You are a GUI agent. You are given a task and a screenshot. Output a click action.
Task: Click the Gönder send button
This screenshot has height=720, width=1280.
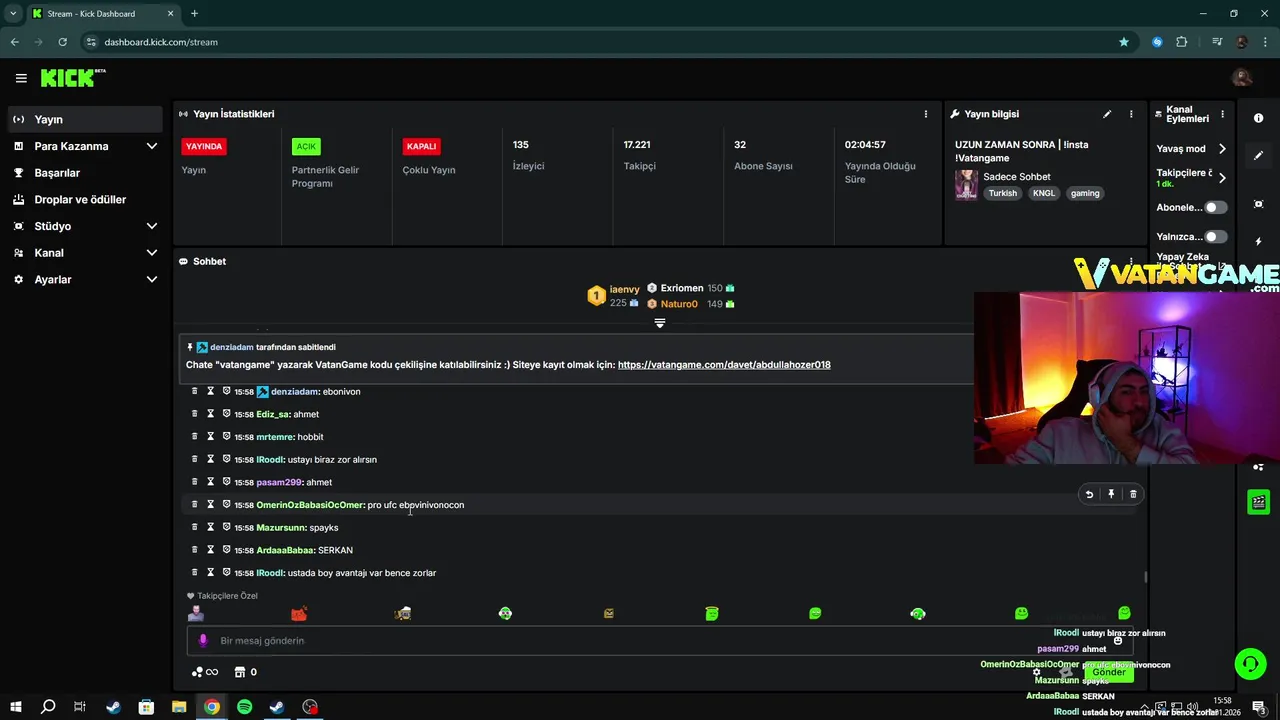pos(1109,672)
